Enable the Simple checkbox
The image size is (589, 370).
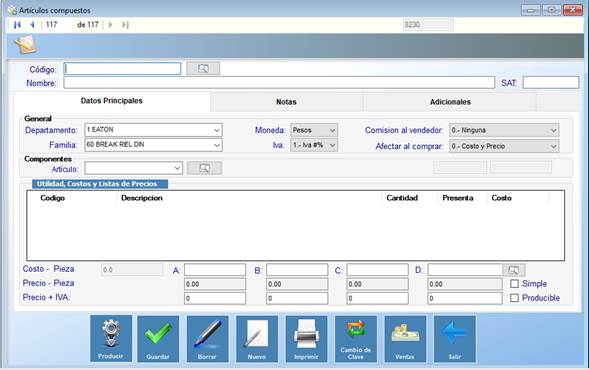point(515,284)
